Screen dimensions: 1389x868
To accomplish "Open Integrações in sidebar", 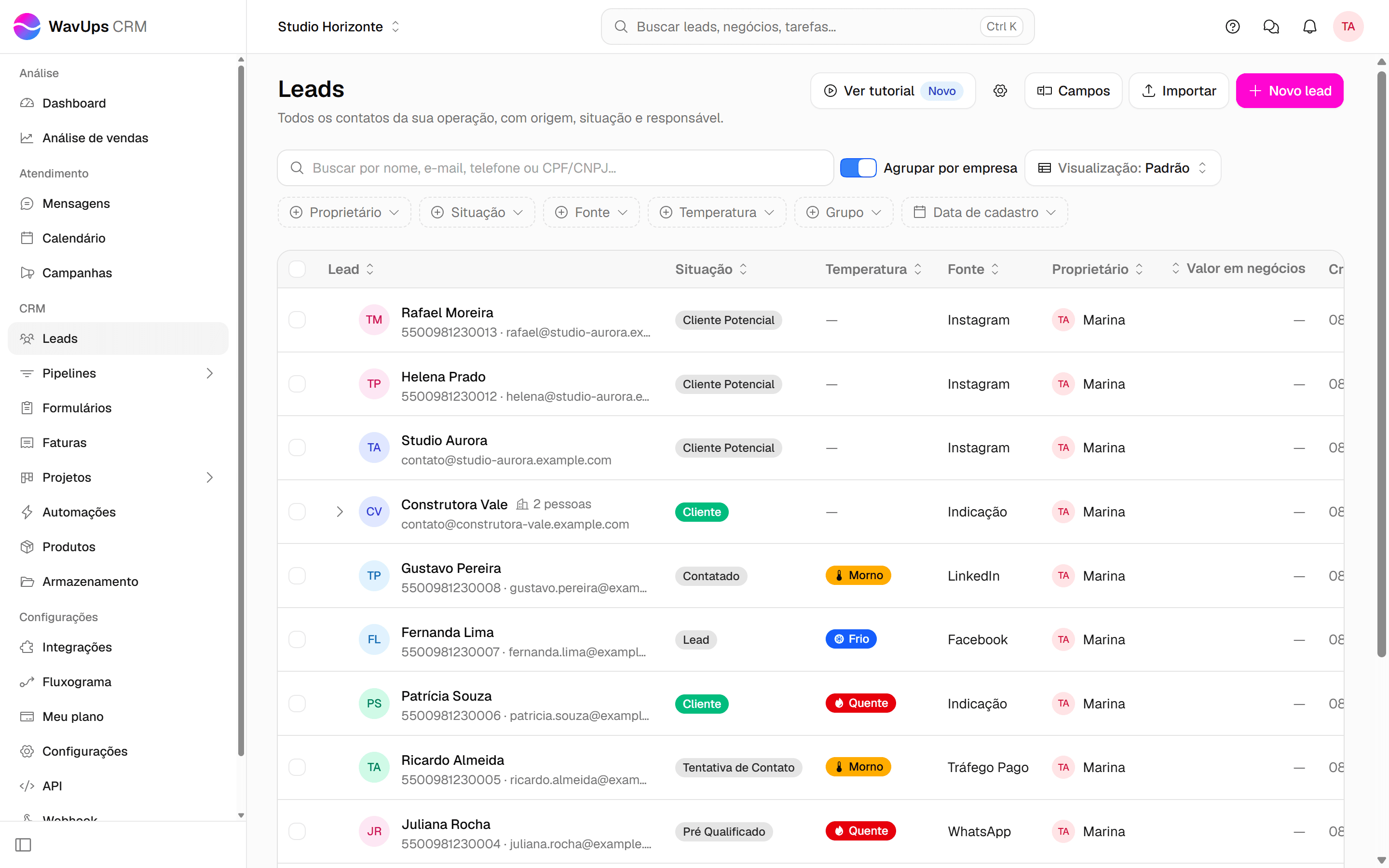I will pos(118,647).
